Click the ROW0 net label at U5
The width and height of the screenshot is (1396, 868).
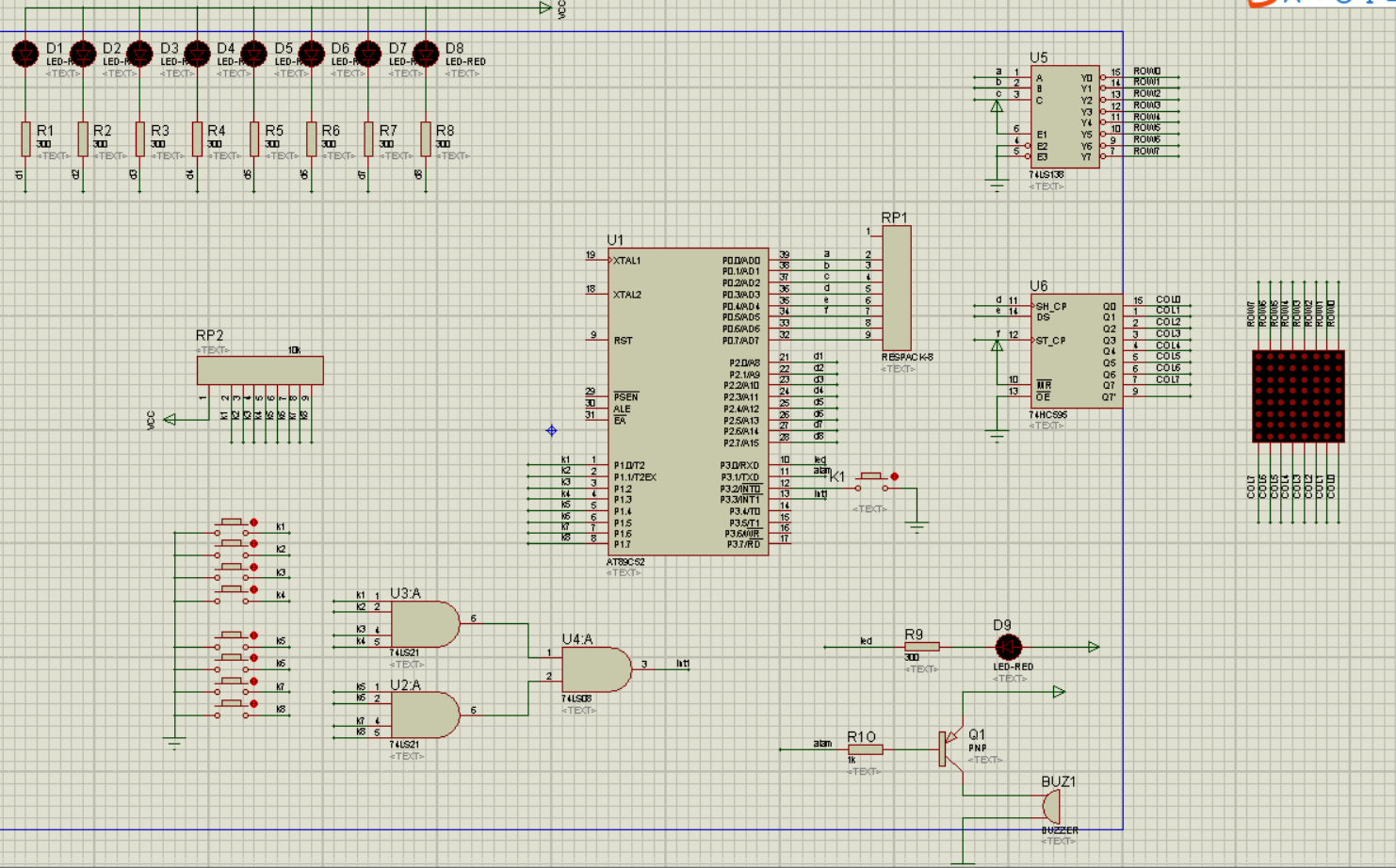1146,72
